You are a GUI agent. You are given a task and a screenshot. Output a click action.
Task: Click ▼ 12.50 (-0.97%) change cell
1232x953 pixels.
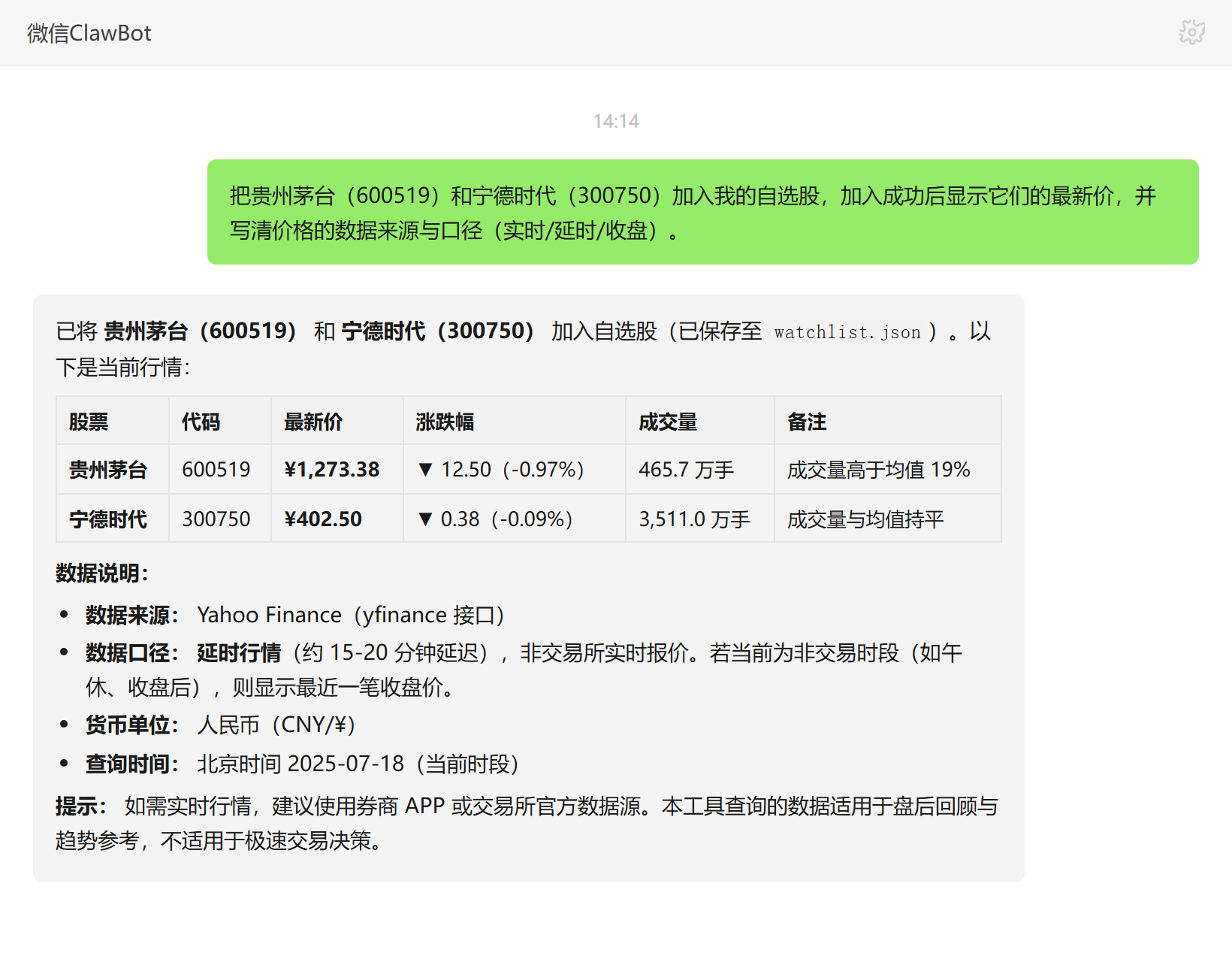click(x=515, y=470)
